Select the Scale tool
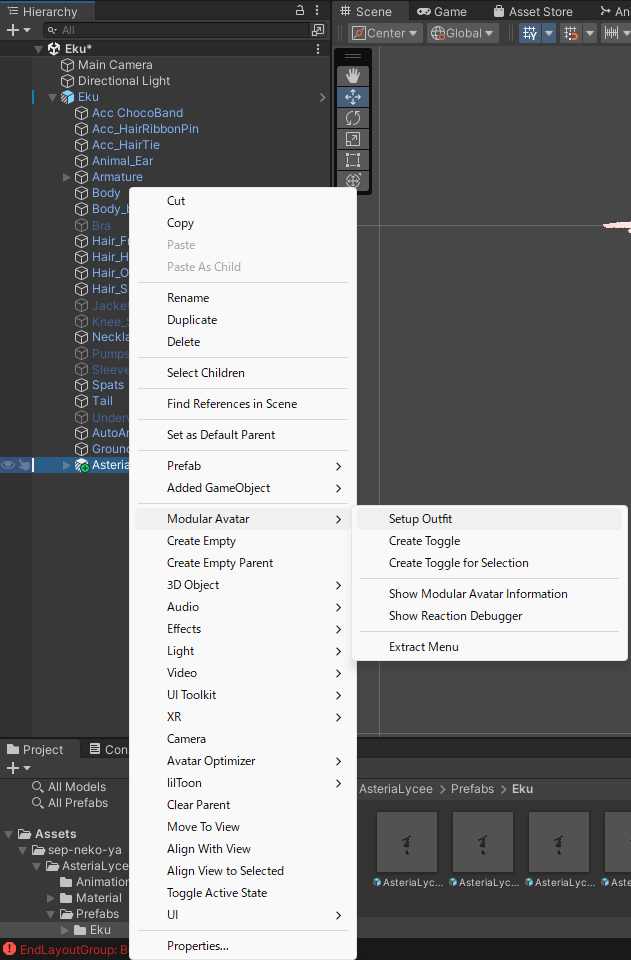Image resolution: width=631 pixels, height=960 pixels. click(352, 139)
